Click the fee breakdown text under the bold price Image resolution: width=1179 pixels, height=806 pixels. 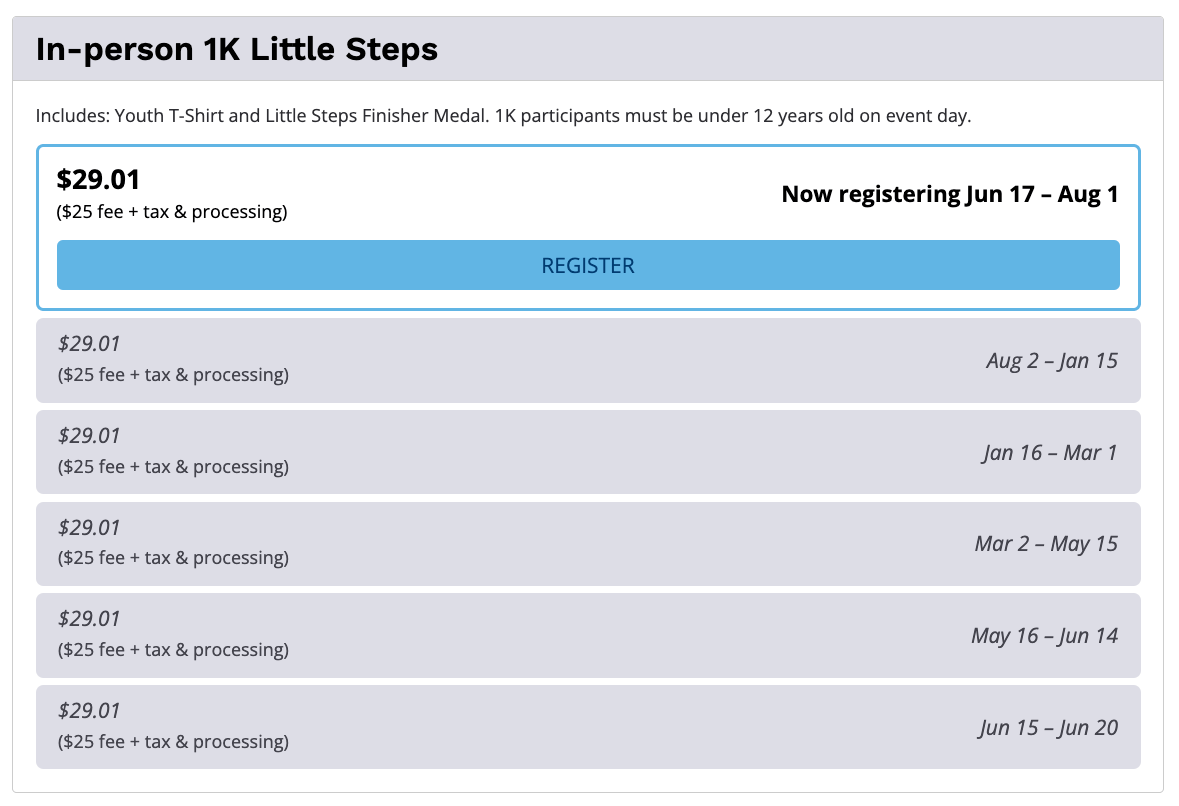172,212
